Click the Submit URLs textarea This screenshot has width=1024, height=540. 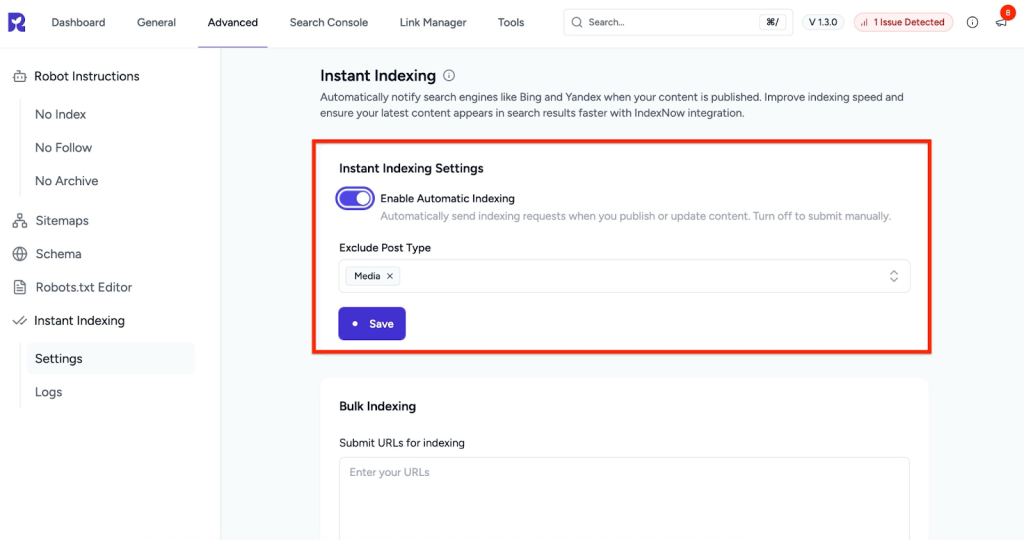click(x=624, y=498)
